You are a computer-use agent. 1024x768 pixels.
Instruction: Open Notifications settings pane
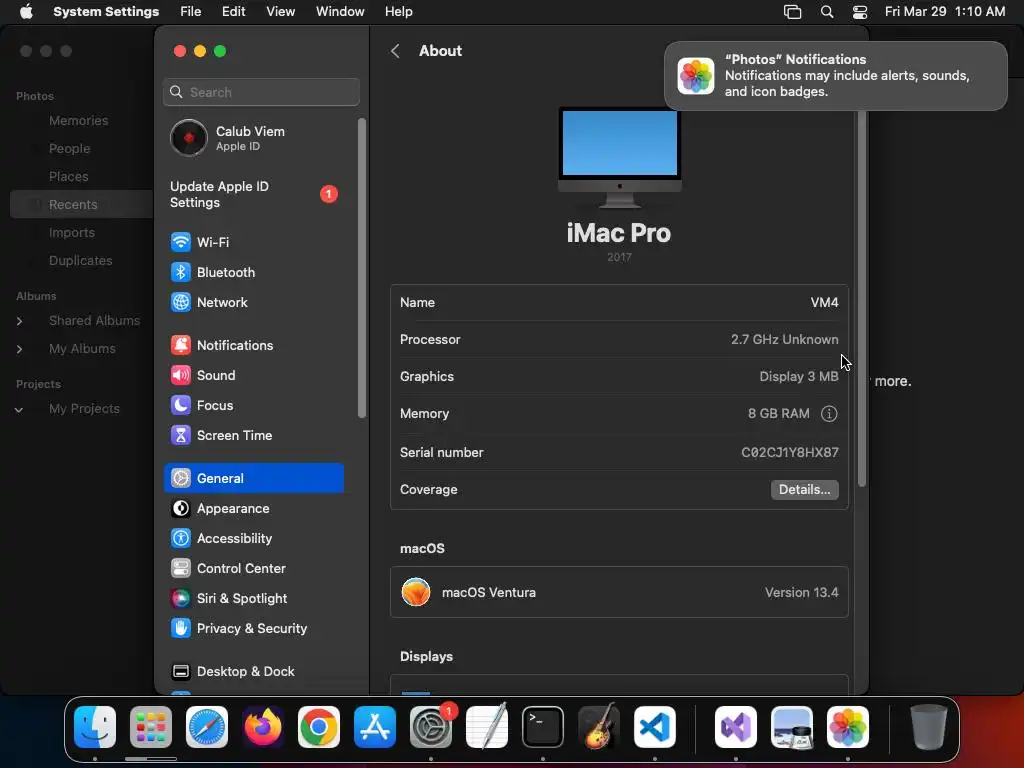click(253, 345)
